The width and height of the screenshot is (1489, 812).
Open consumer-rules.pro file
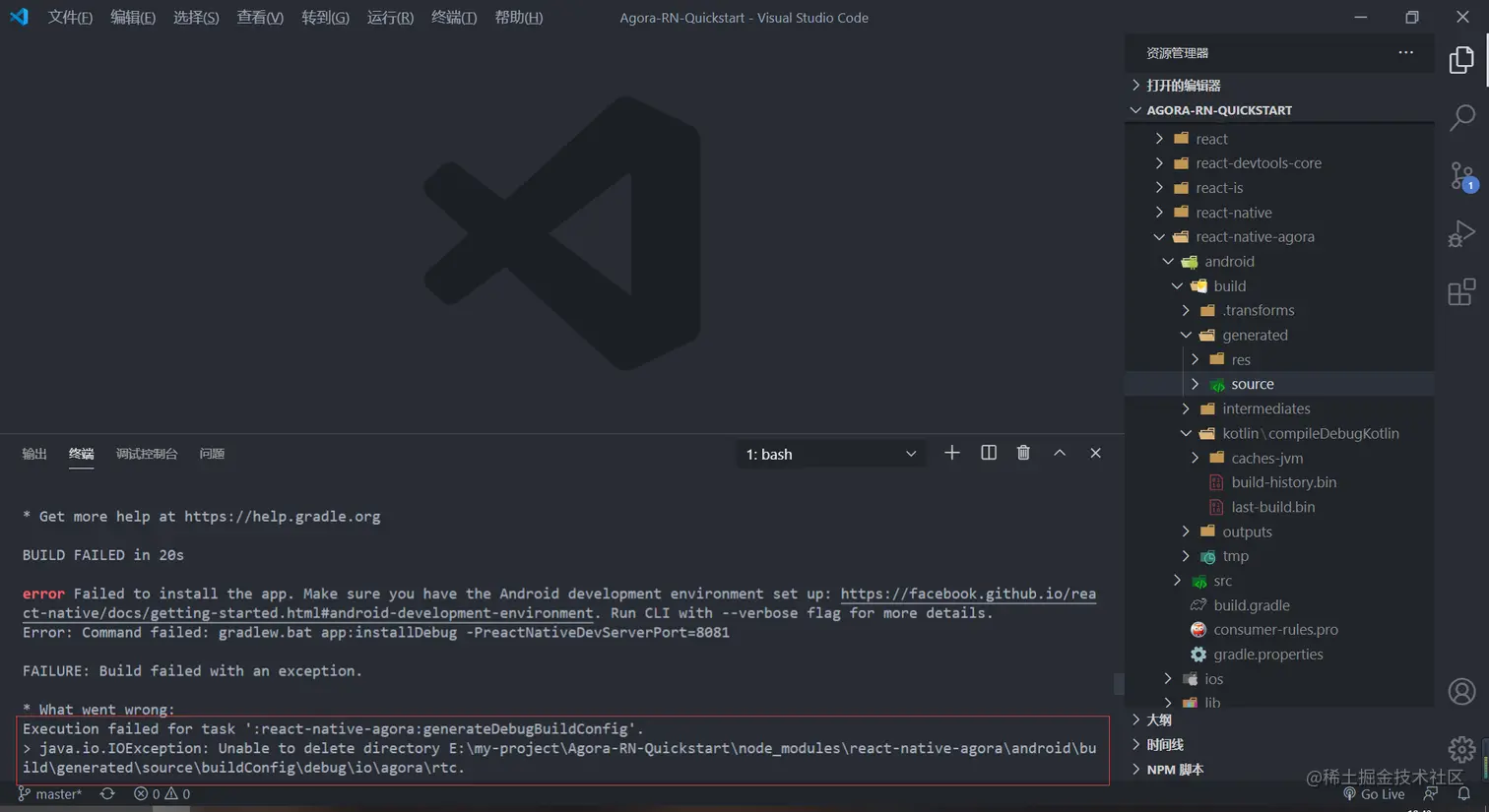tap(1279, 630)
